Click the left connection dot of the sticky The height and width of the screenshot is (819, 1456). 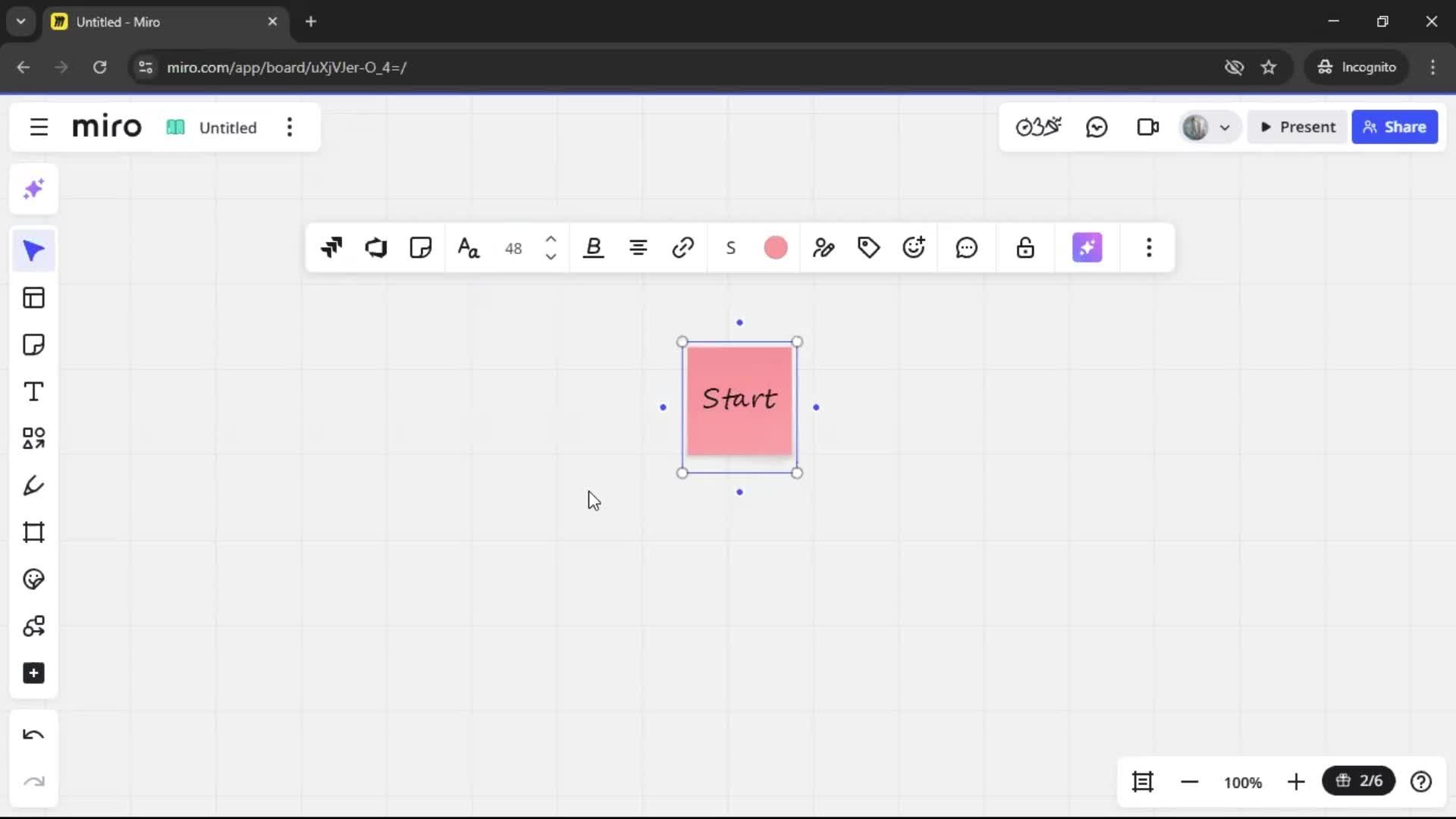pyautogui.click(x=663, y=407)
